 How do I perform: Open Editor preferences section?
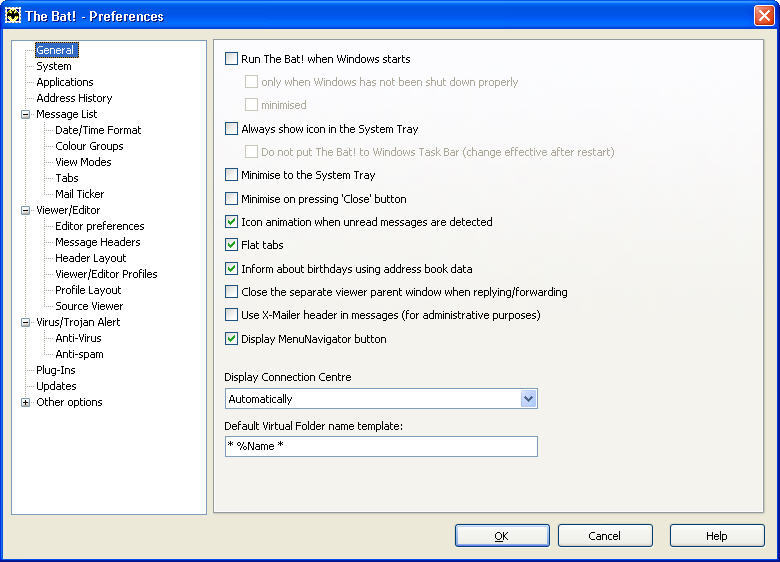tap(99, 226)
